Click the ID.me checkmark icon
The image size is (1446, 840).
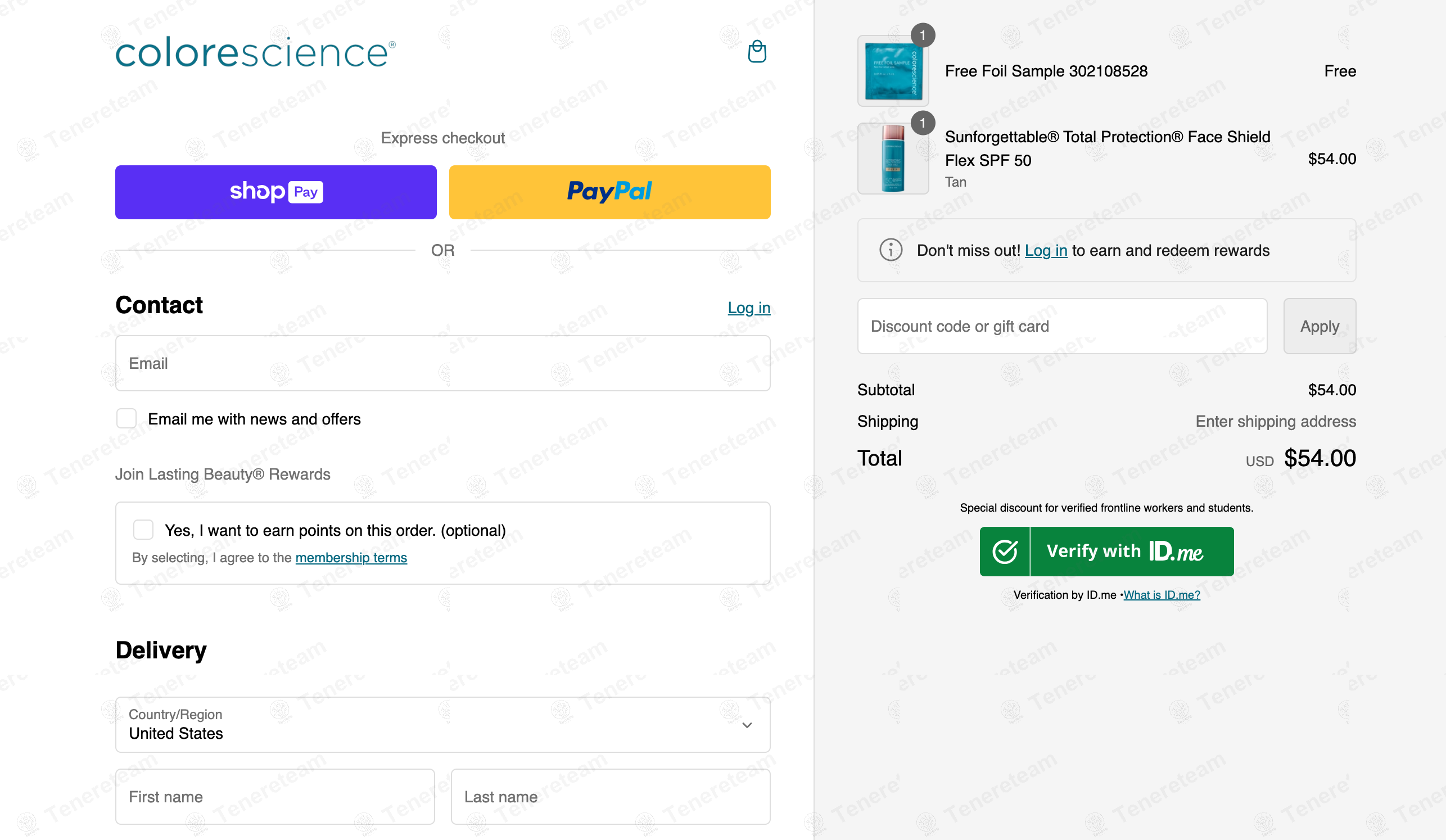pyautogui.click(x=1005, y=552)
